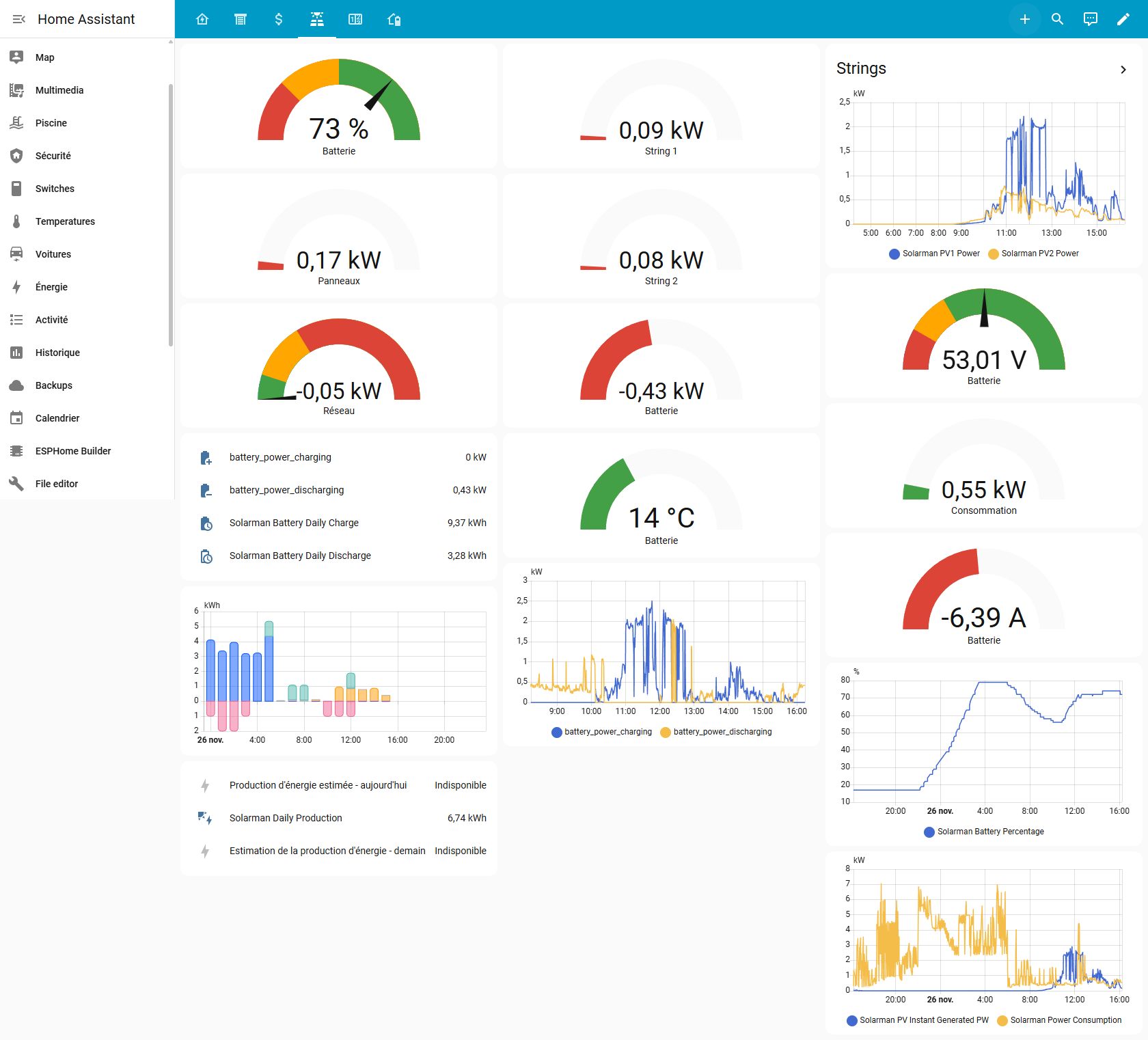Hide battery_power_discharging series in chart legend

pyautogui.click(x=715, y=732)
